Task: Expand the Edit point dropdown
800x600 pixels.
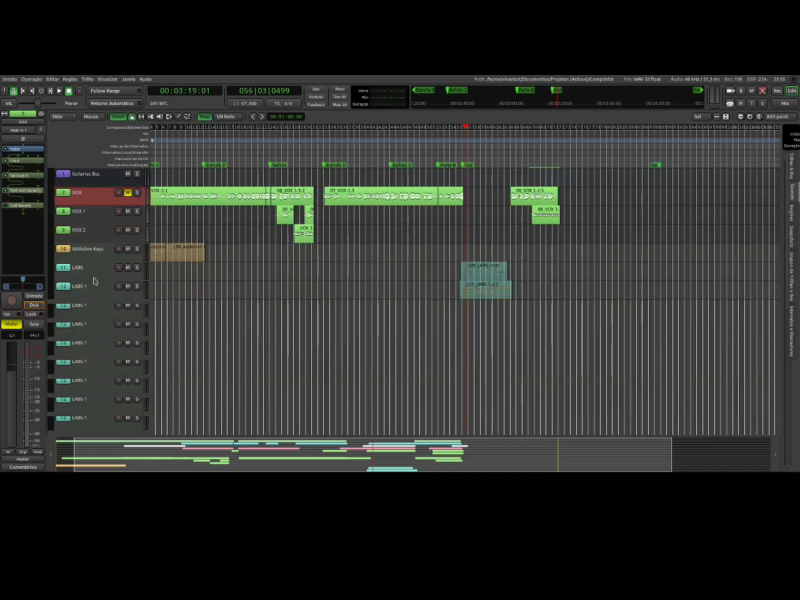Action: (x=779, y=116)
